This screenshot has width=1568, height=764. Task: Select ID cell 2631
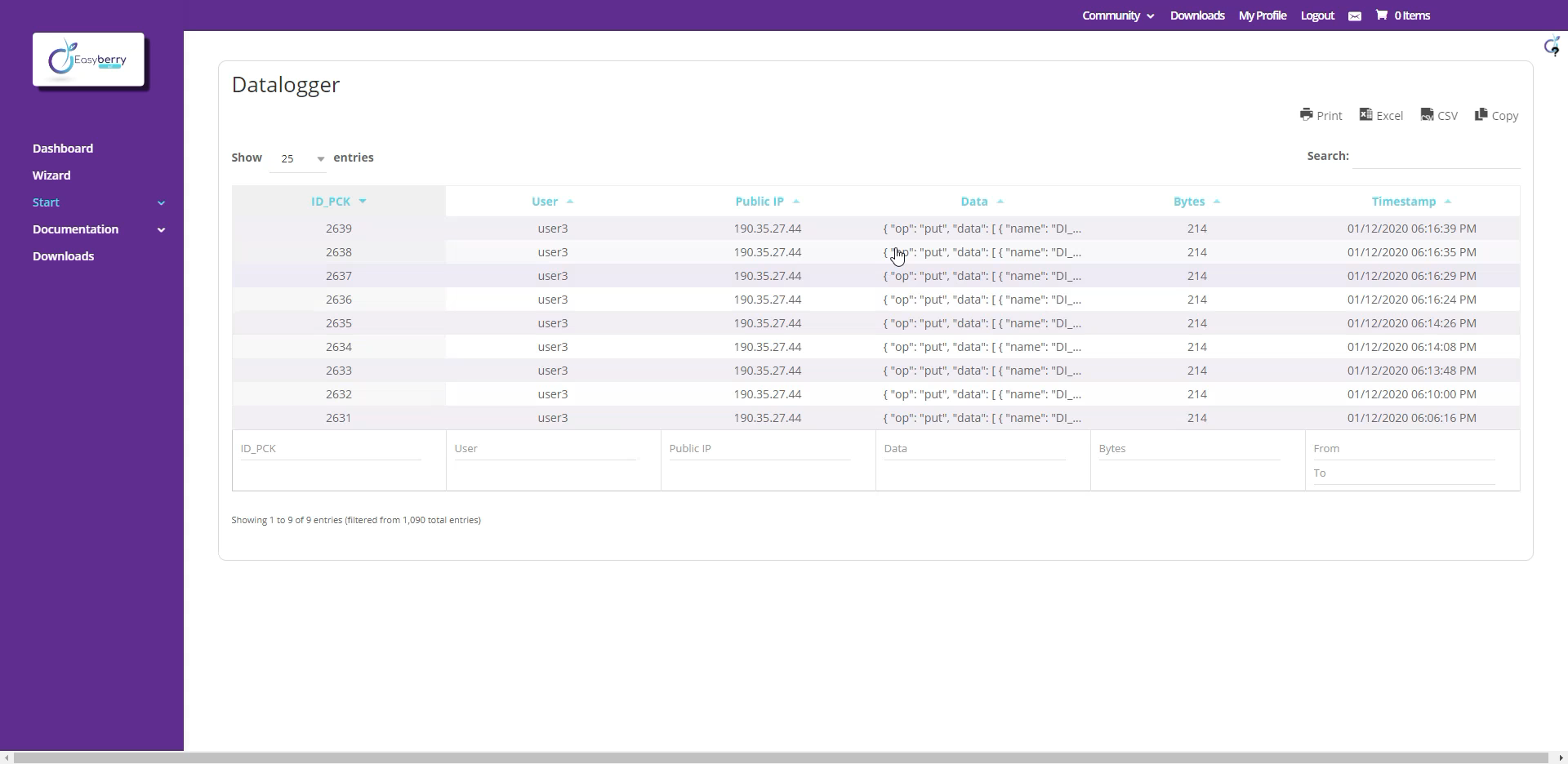click(339, 418)
